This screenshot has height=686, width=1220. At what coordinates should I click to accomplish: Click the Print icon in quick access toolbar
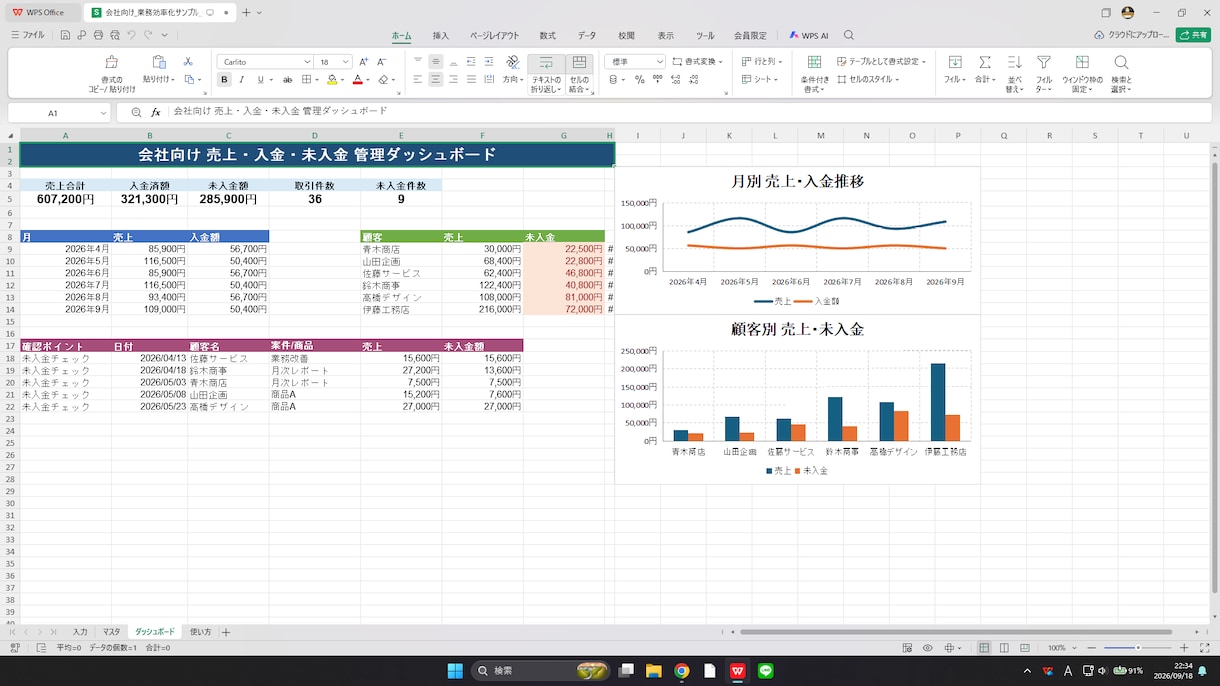[98, 35]
